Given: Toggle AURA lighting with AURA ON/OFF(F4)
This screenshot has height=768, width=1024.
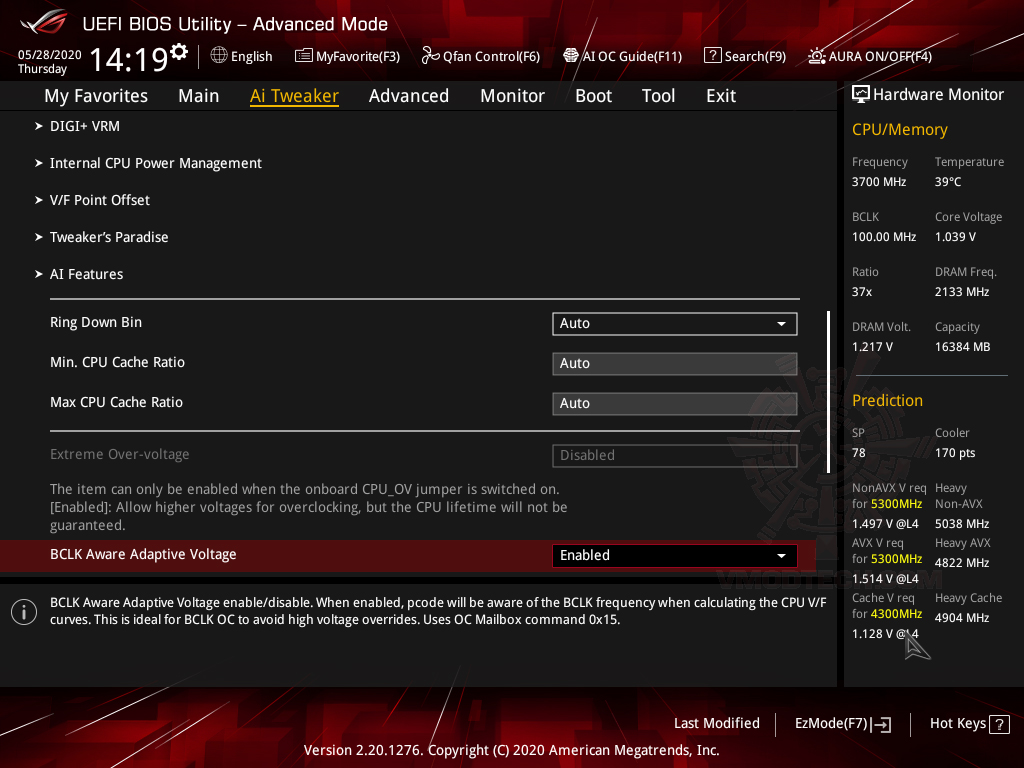Looking at the screenshot, I should point(869,56).
